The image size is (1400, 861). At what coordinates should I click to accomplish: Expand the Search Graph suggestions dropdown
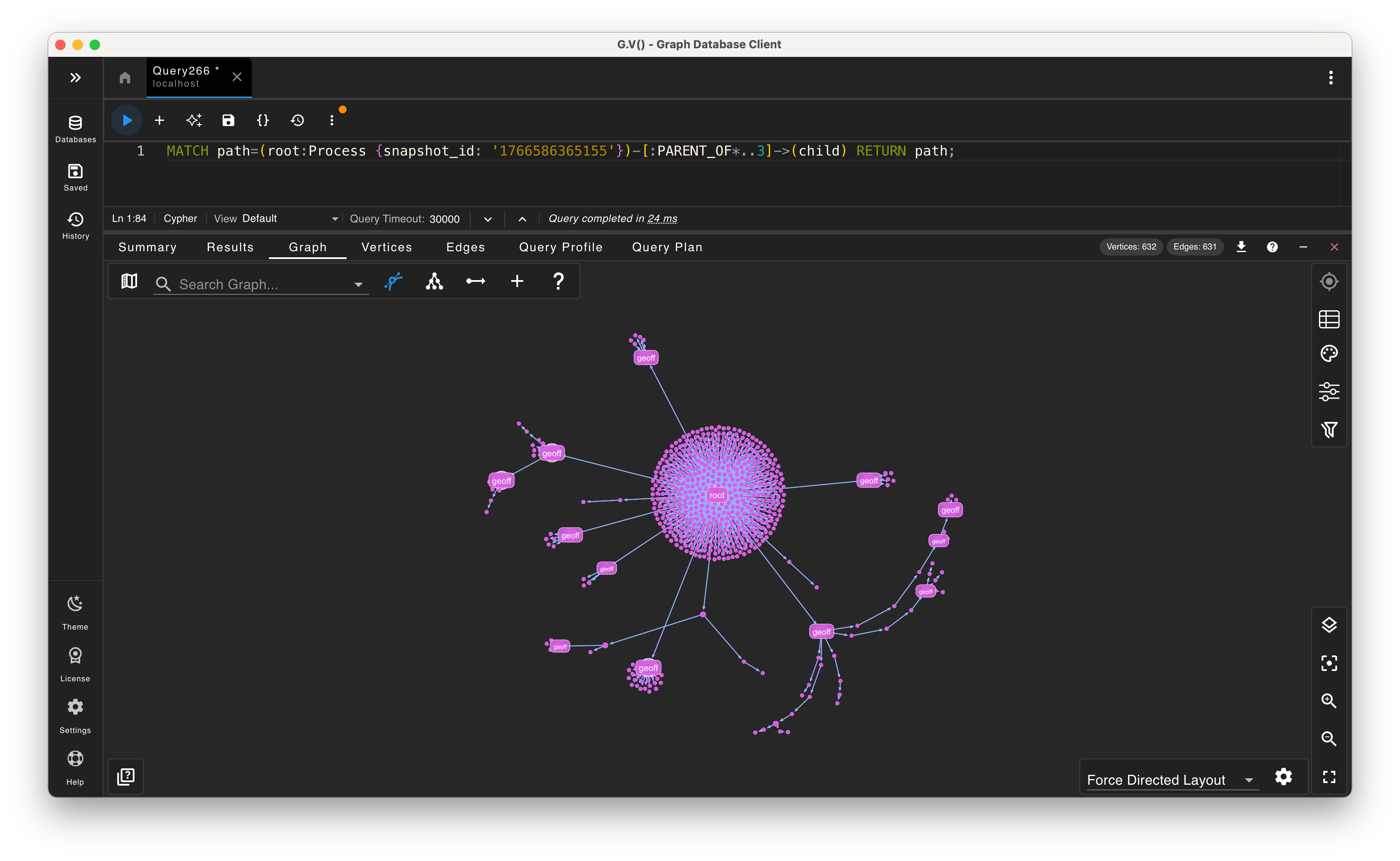click(x=358, y=284)
